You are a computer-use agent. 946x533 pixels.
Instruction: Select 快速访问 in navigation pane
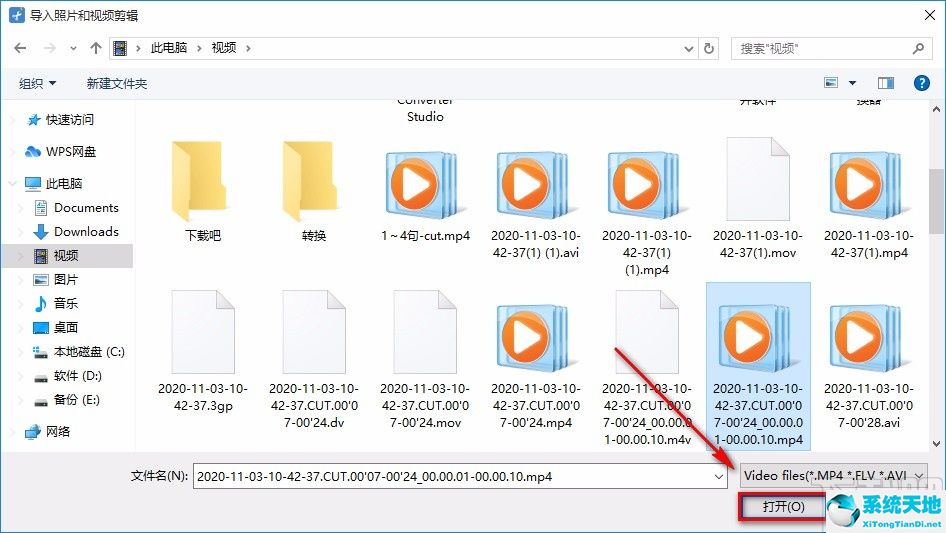60,120
